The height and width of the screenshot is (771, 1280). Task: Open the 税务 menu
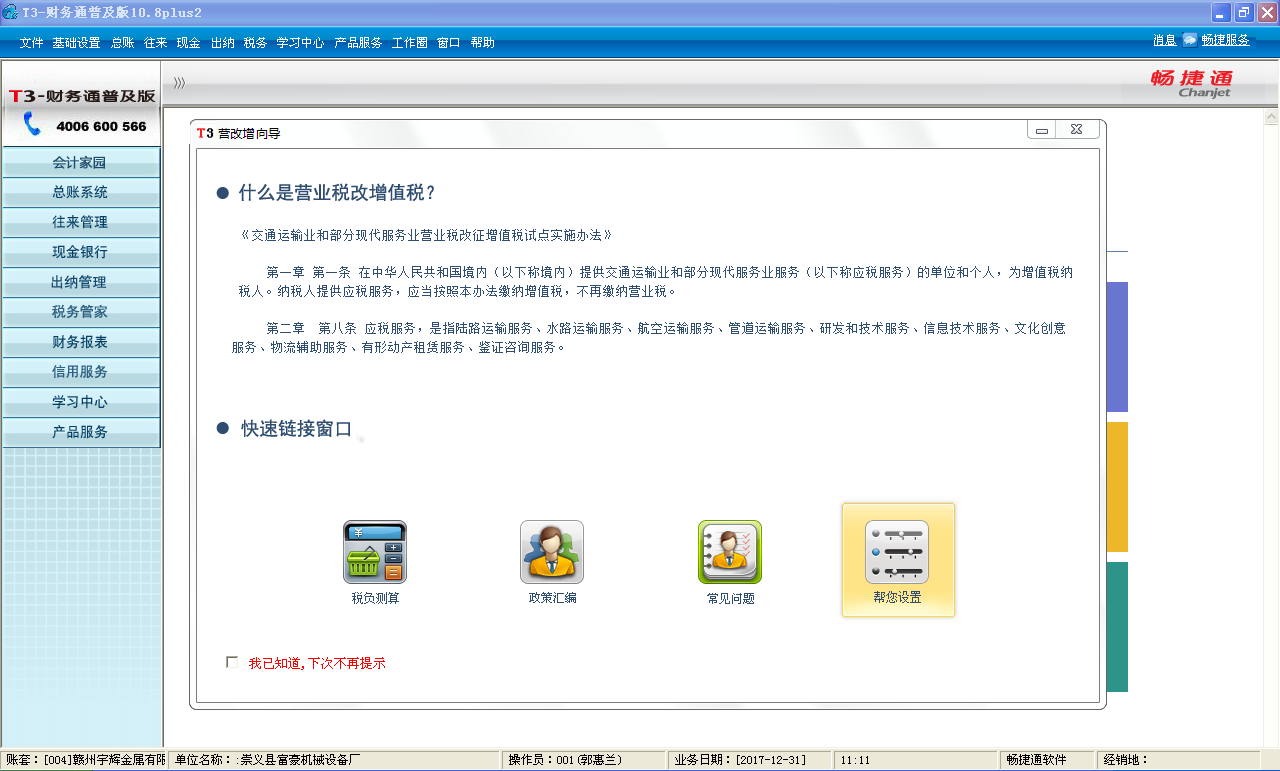(255, 43)
